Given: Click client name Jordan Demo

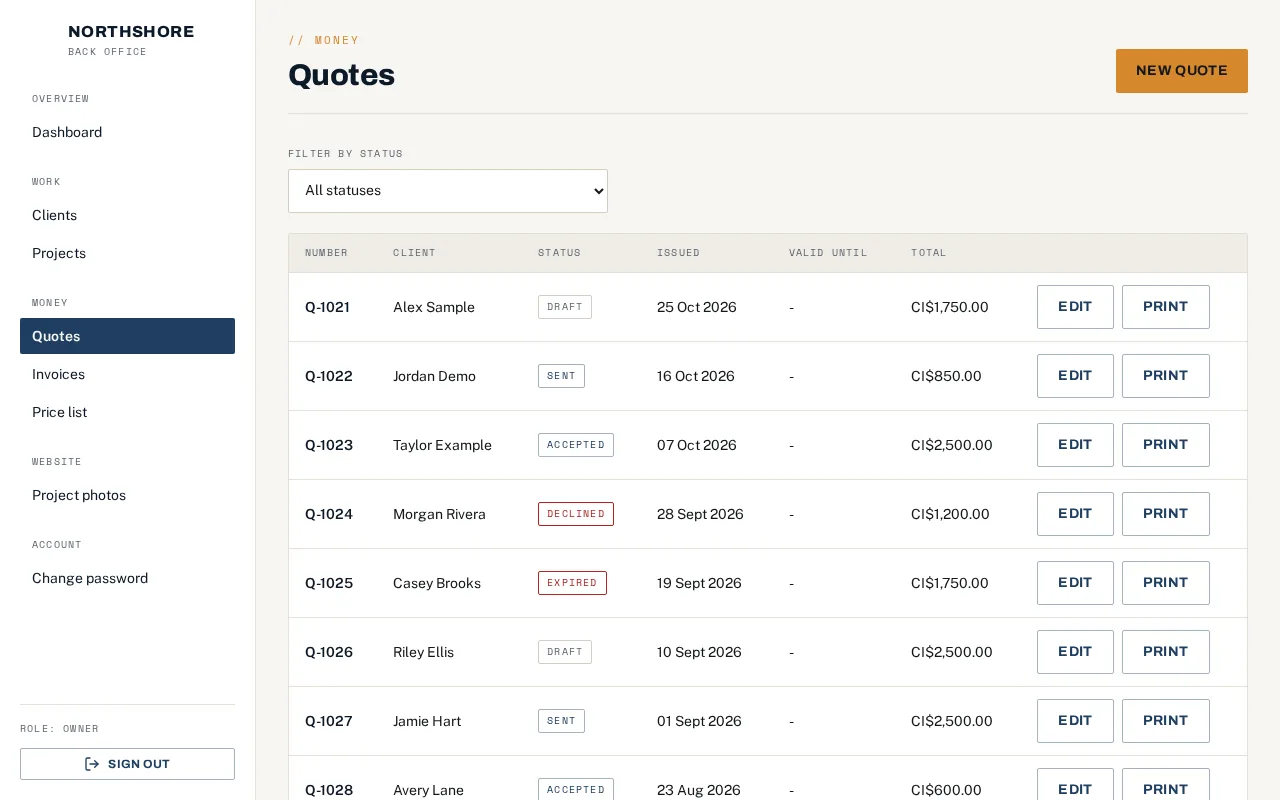Looking at the screenshot, I should (434, 376).
